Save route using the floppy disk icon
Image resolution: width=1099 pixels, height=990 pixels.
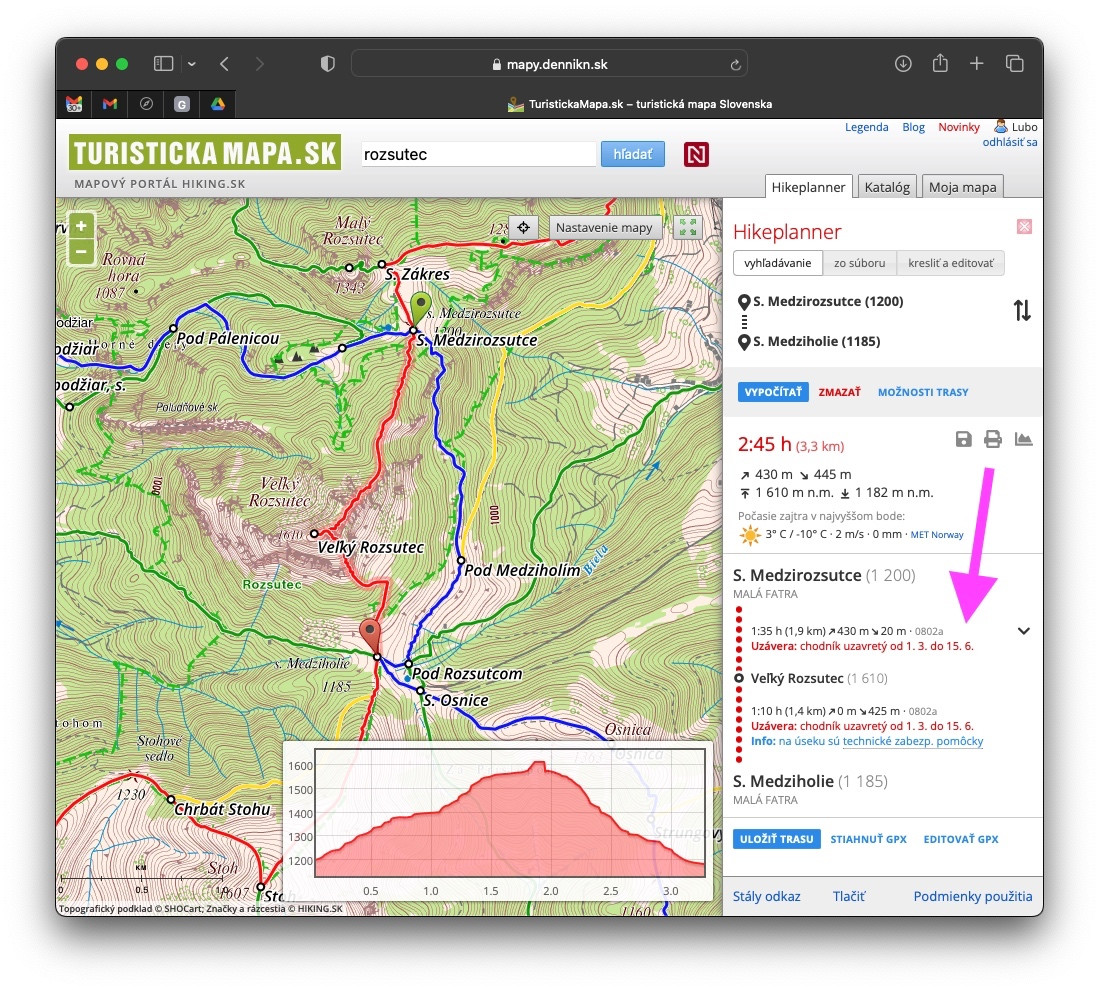pyautogui.click(x=963, y=439)
